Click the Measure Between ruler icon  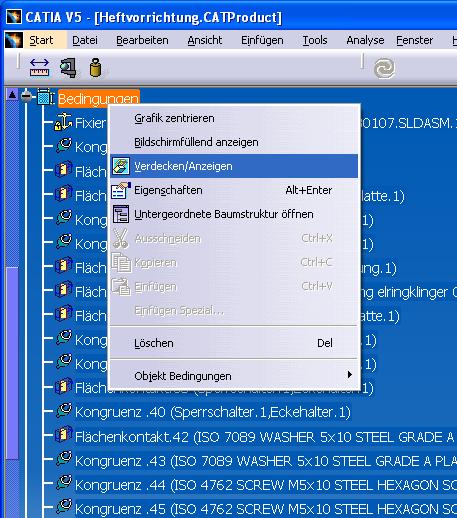(39, 67)
